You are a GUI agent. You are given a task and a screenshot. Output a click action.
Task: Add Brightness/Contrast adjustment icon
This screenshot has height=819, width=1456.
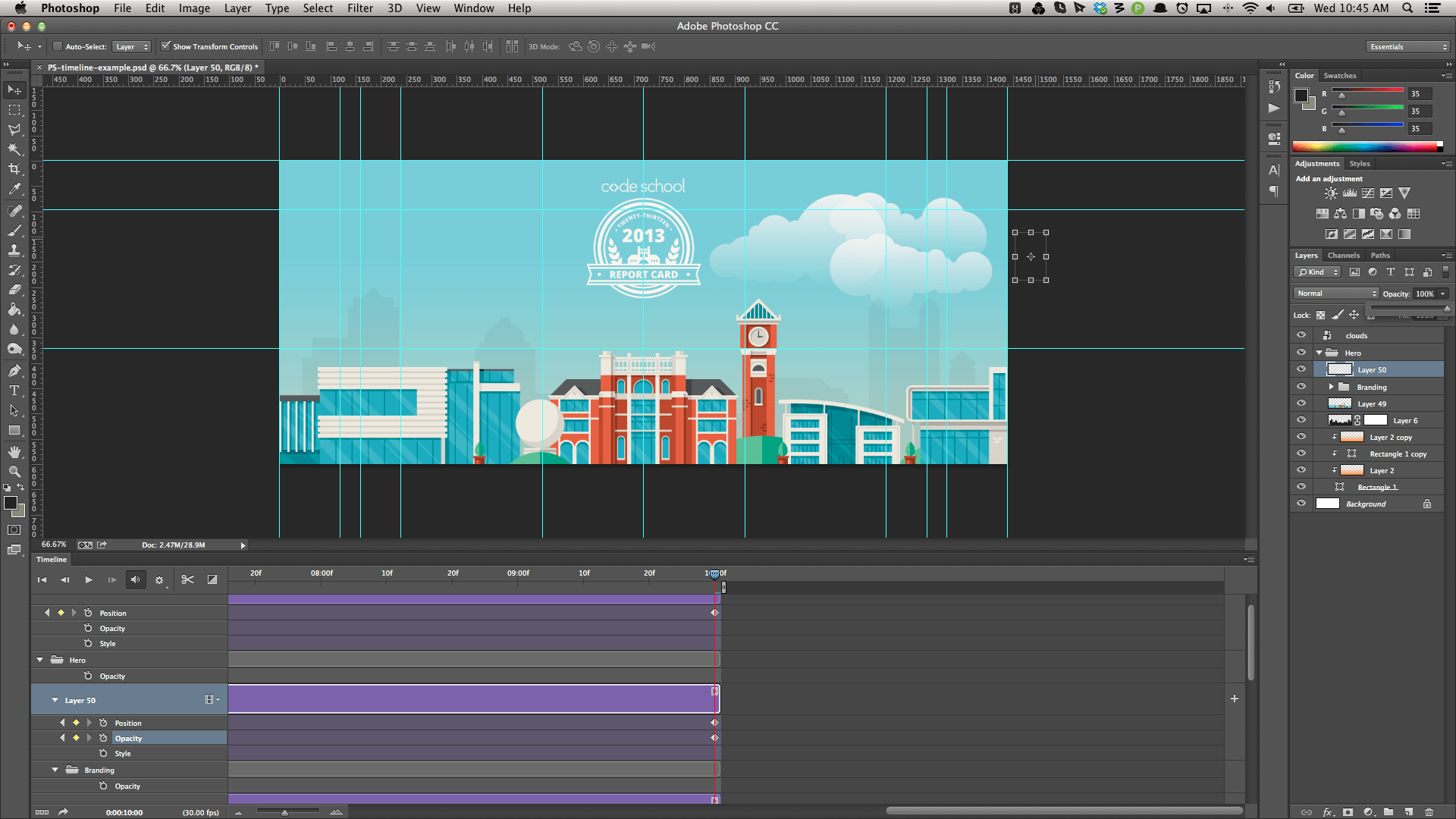point(1331,193)
